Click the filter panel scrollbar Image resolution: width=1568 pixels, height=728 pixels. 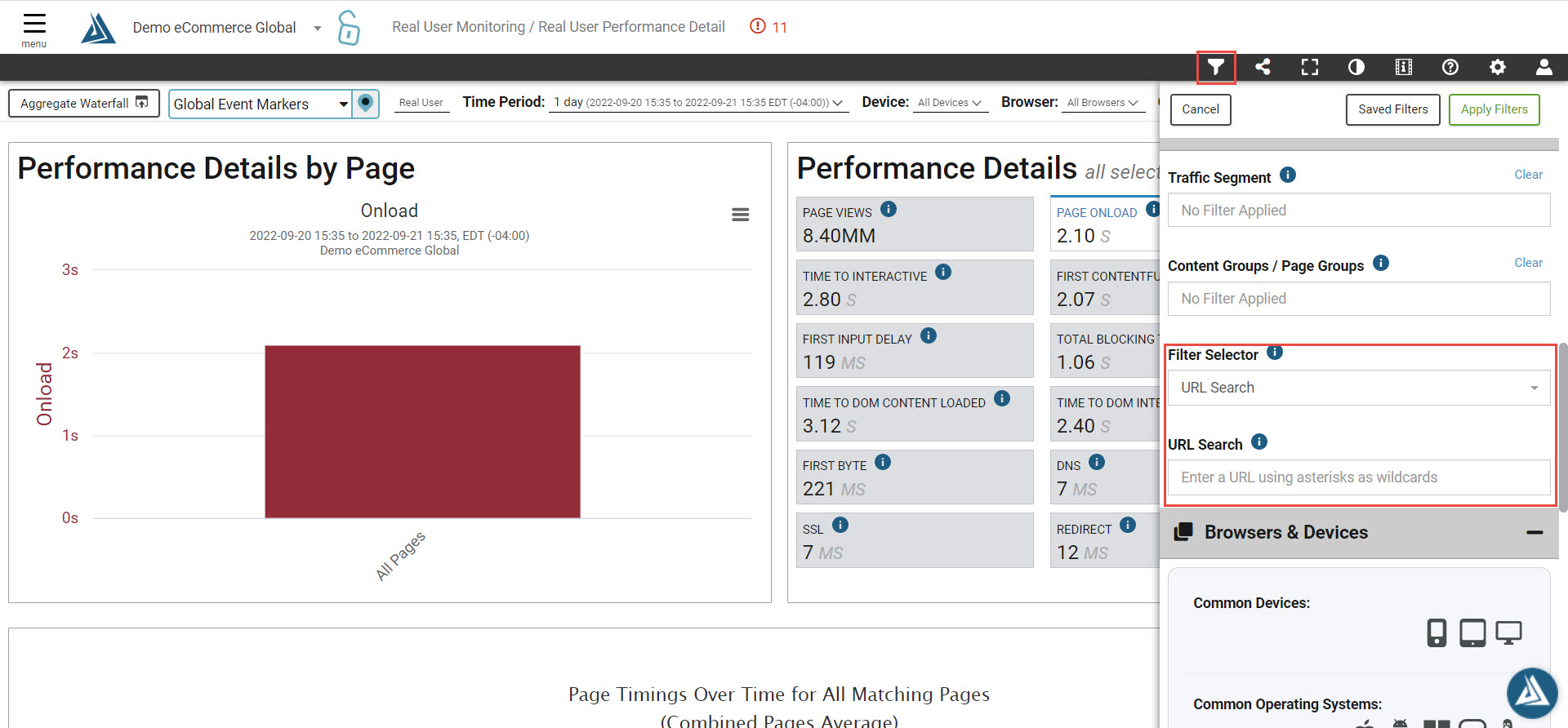pyautogui.click(x=1563, y=427)
